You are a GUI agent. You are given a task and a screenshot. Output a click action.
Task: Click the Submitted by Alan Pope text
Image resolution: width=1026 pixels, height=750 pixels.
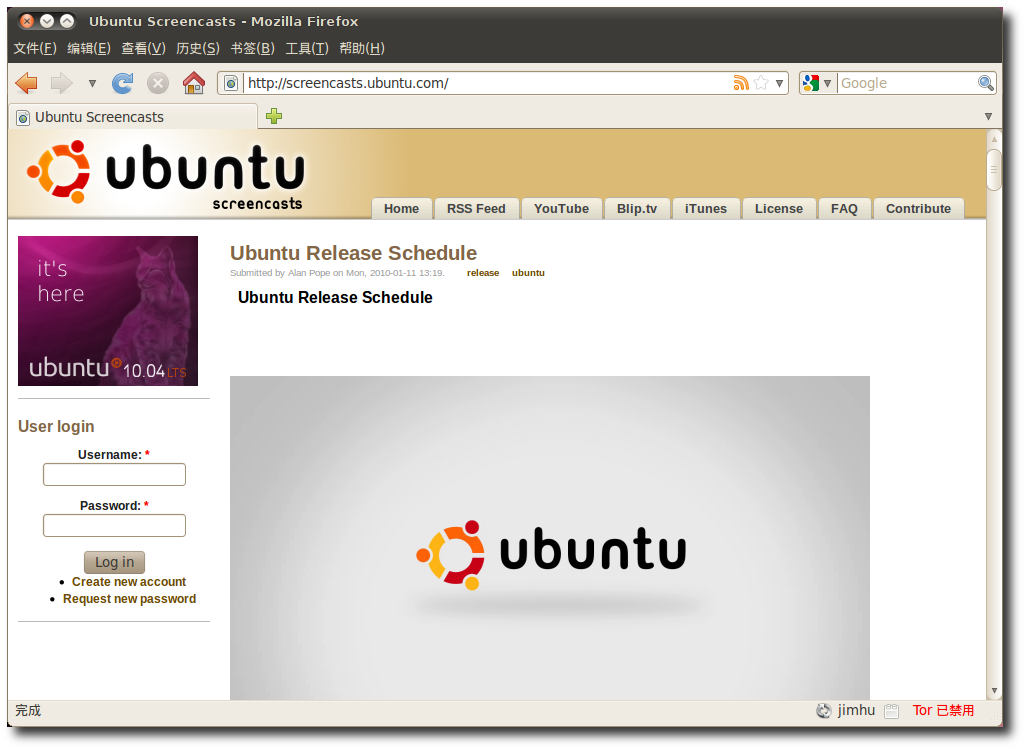[x=337, y=273]
